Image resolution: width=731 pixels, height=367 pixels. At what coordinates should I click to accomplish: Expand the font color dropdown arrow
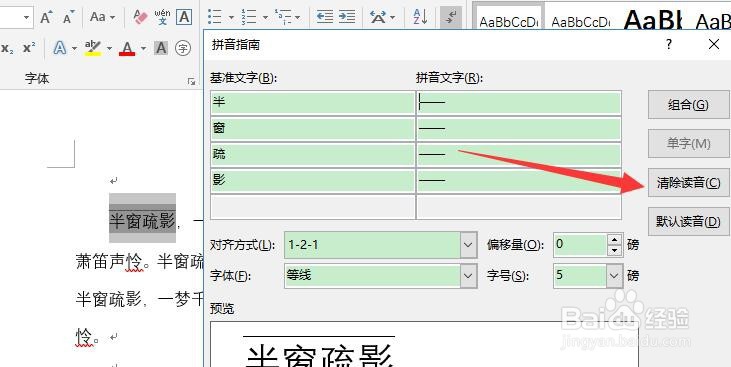143,48
